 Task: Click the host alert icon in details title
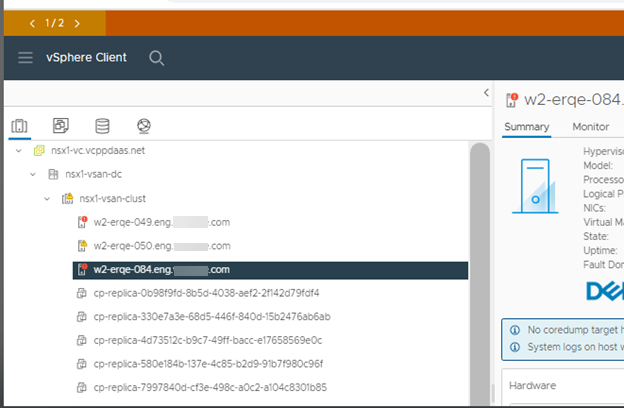(x=512, y=100)
